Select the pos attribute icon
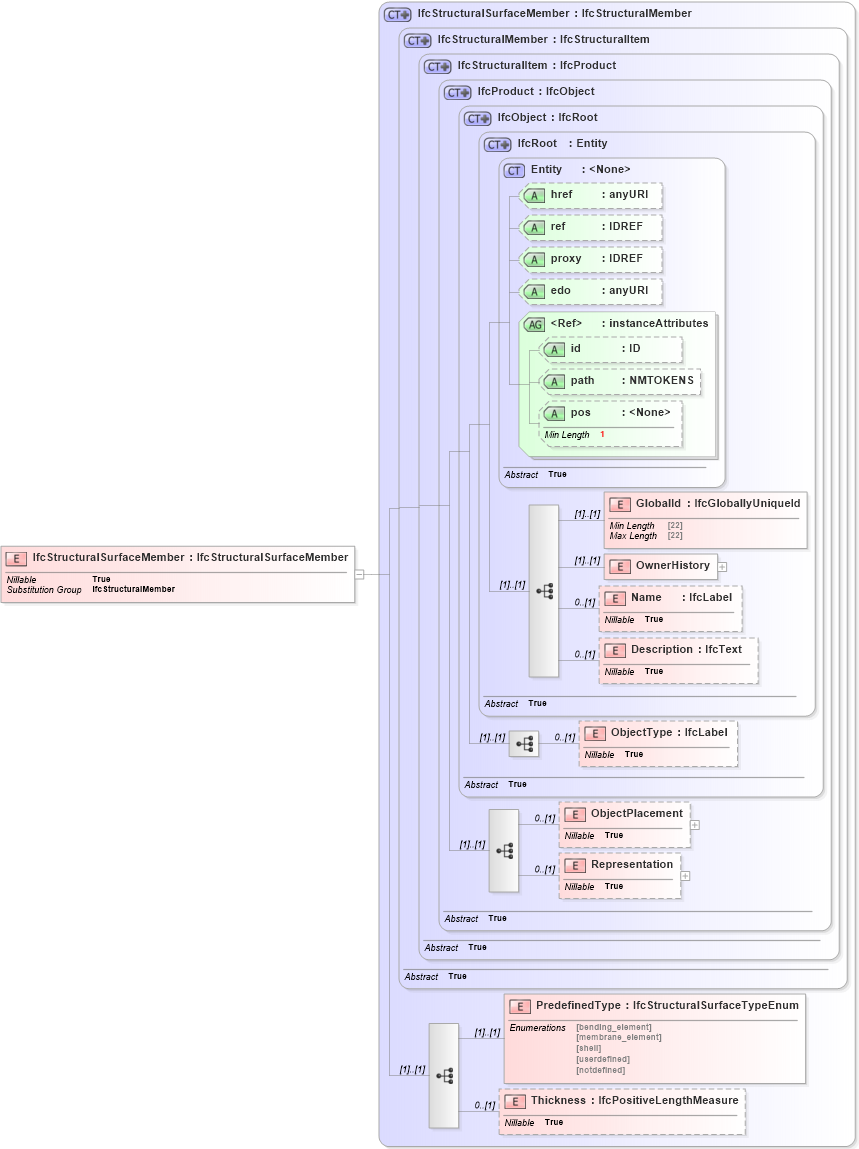The height and width of the screenshot is (1149, 859). pyautogui.click(x=556, y=412)
